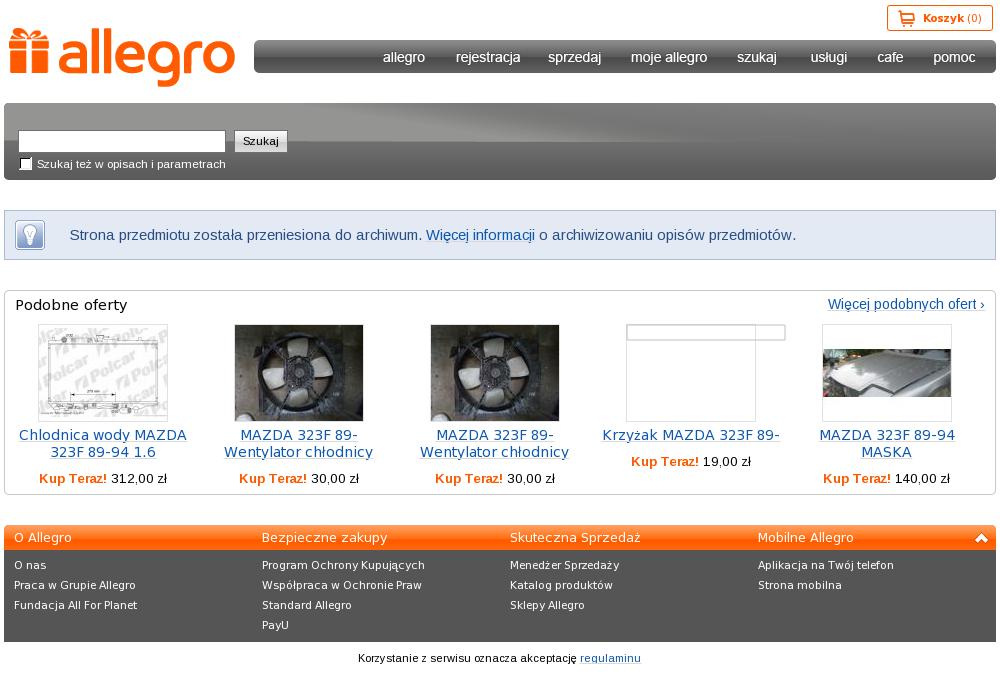Open the MAZDA MASKA hood thumbnail
Image resolution: width=1000 pixels, height=678 pixels.
(x=886, y=372)
